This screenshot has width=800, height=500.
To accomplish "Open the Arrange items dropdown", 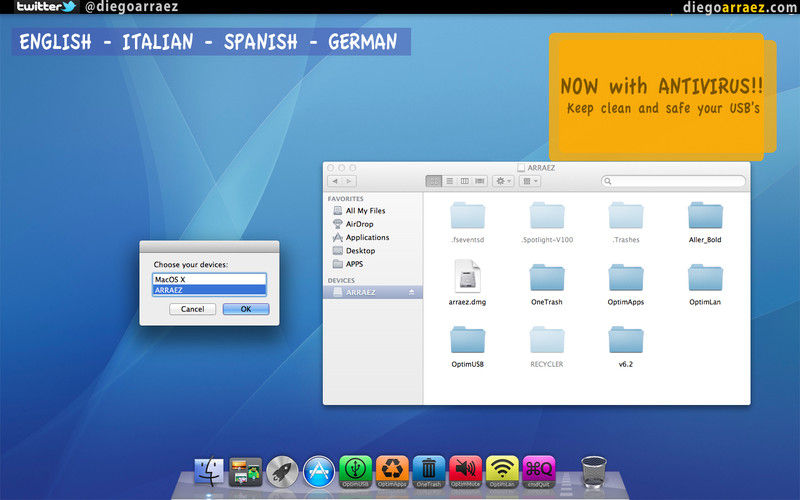I will pos(530,181).
